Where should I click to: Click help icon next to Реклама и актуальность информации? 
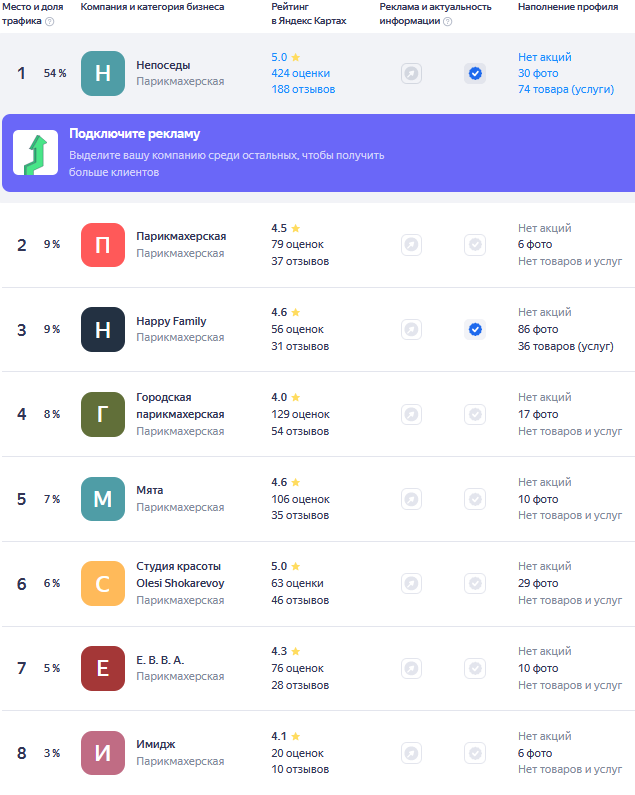(447, 21)
